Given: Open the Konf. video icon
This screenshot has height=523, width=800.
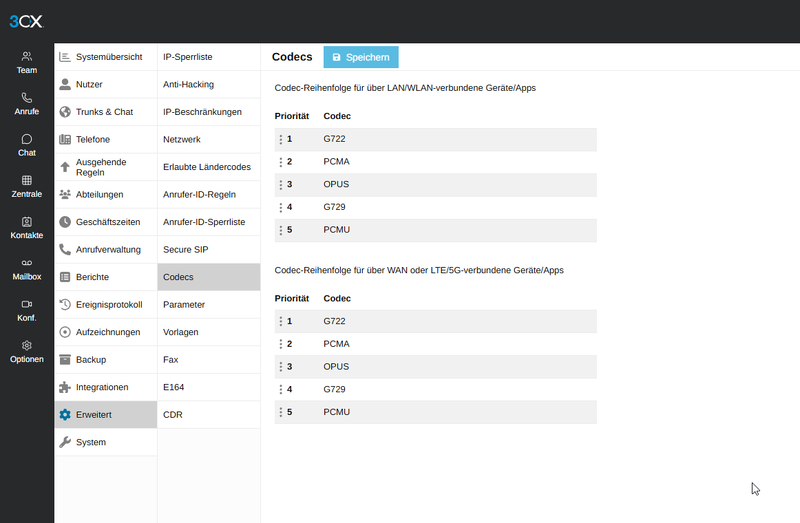Looking at the screenshot, I should 27,304.
